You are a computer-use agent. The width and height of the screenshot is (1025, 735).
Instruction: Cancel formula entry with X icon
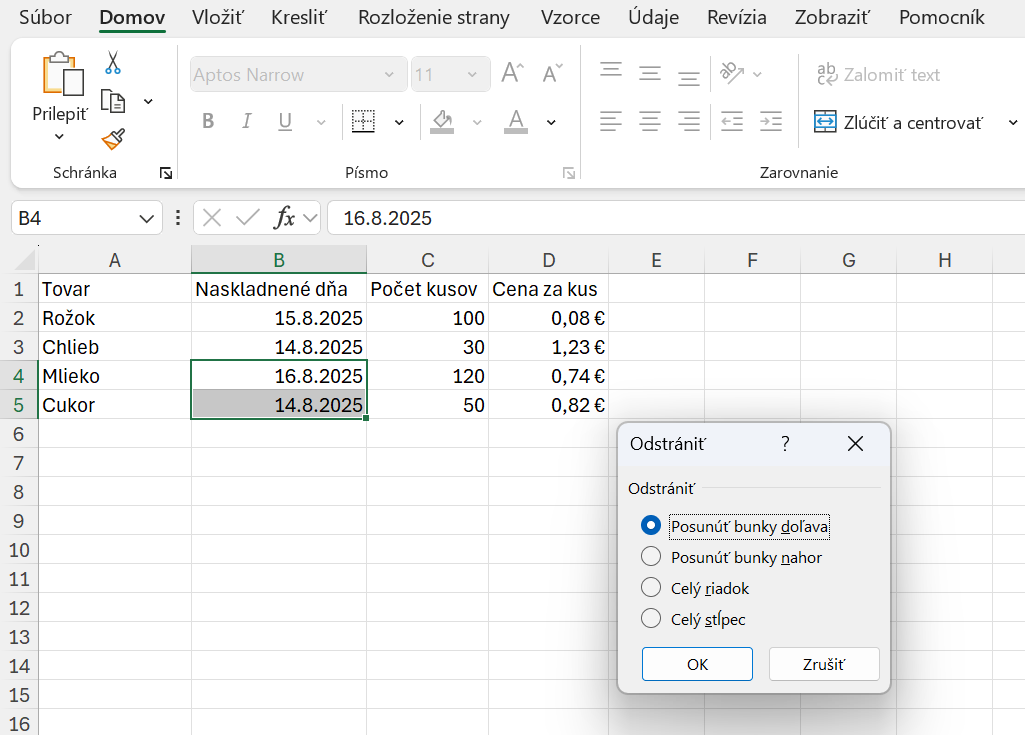coord(212,218)
